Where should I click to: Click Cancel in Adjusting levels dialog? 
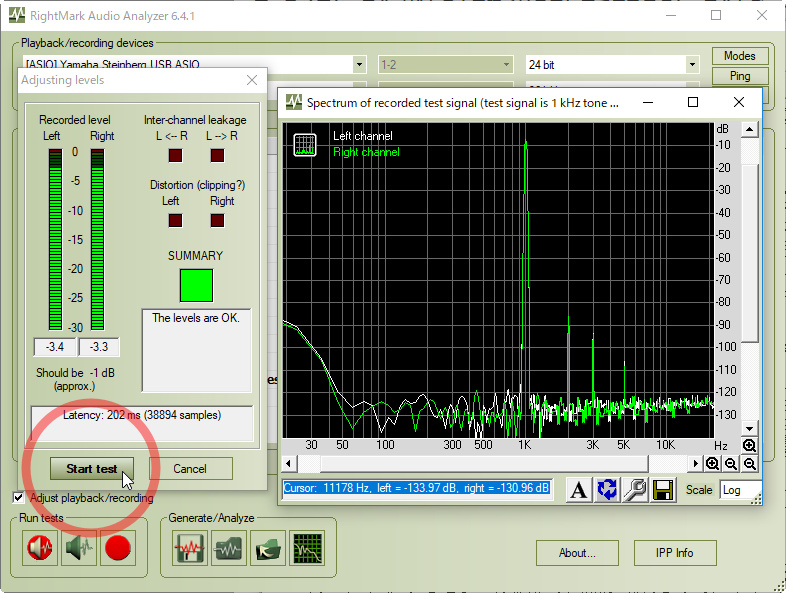coord(190,469)
